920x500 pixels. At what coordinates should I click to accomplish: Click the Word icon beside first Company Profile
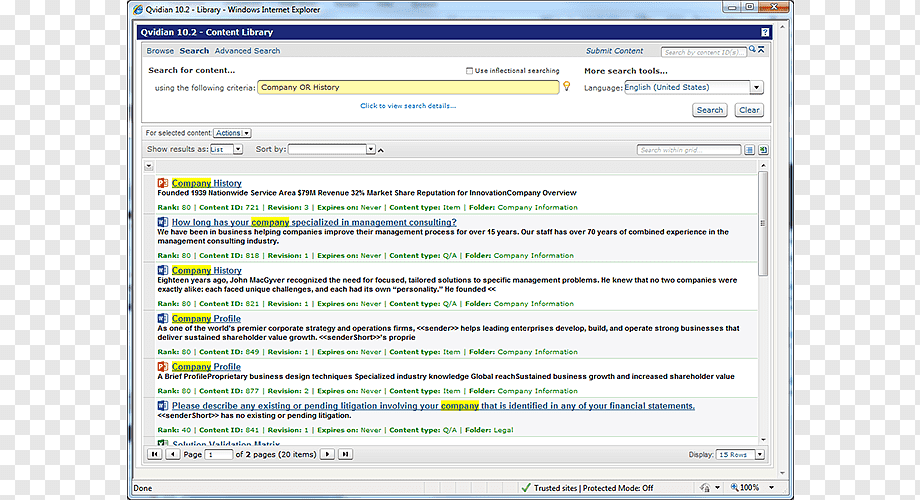pos(163,318)
